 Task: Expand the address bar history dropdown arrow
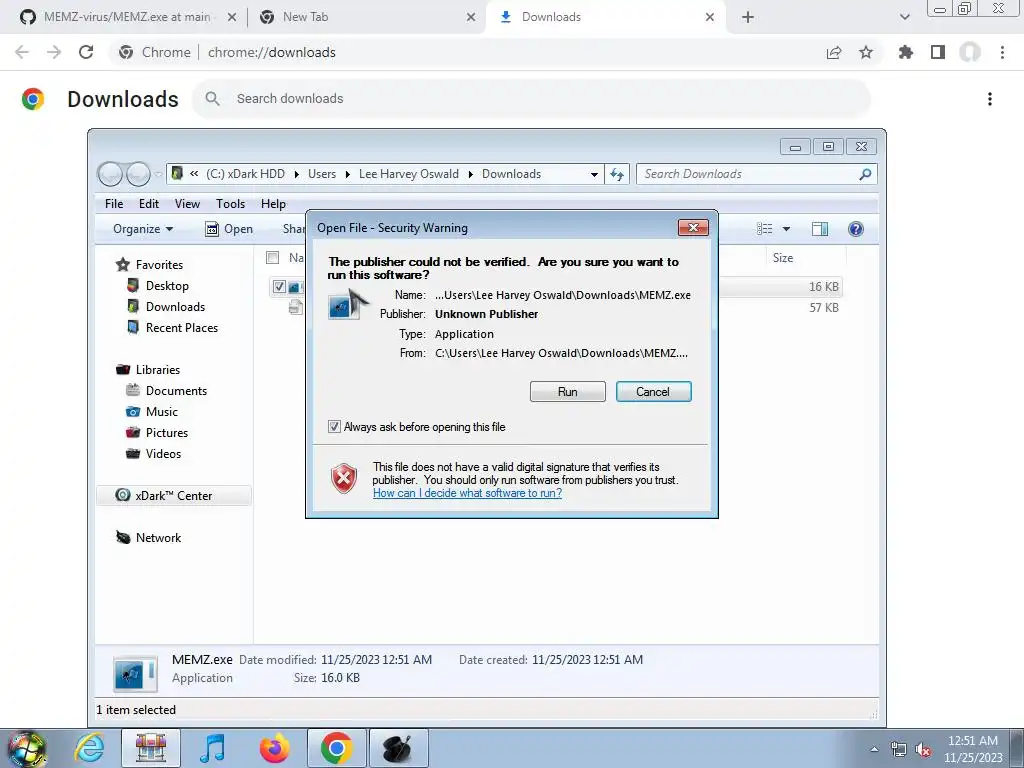tap(594, 174)
